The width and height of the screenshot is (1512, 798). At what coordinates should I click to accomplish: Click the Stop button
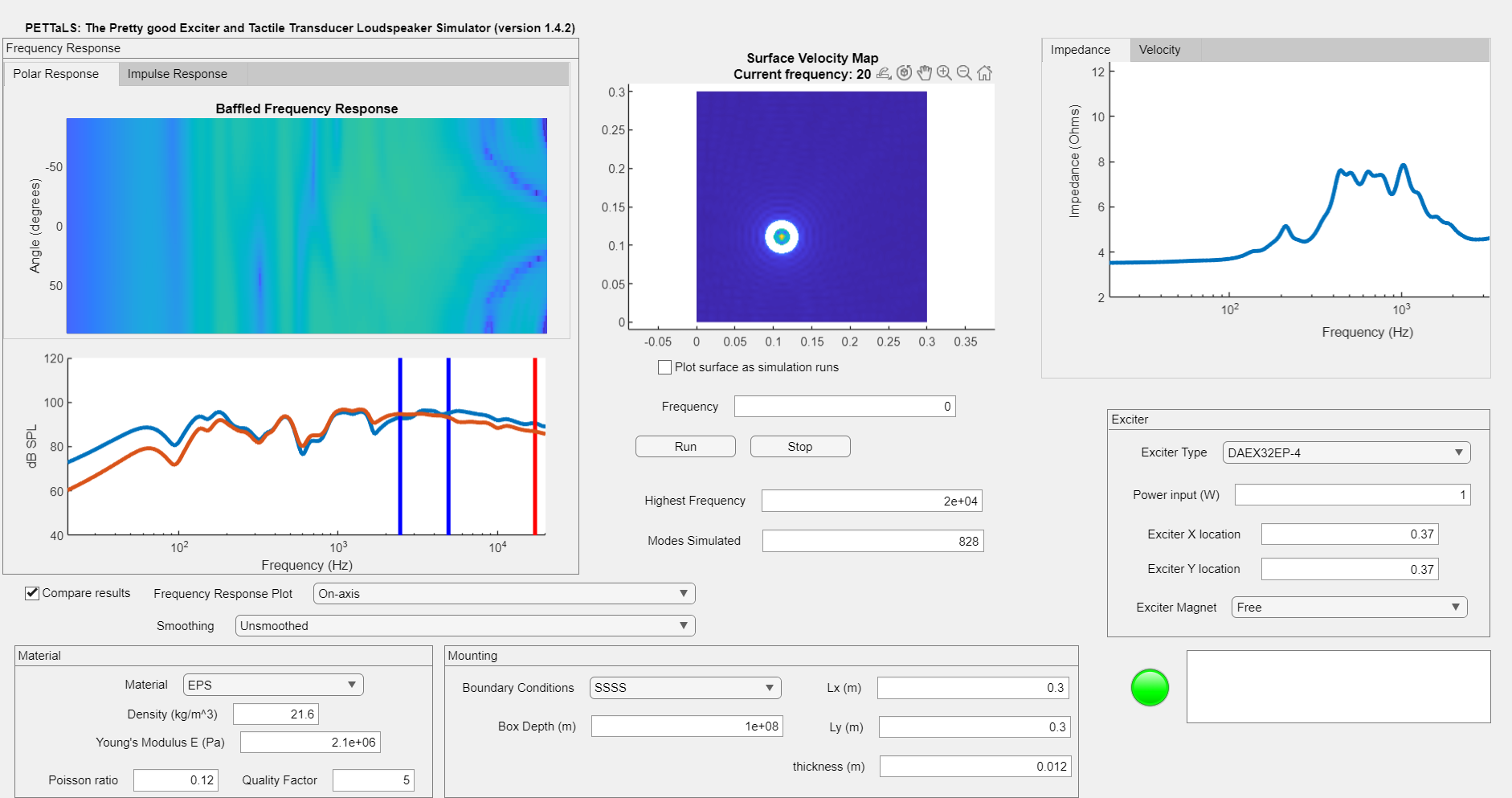click(800, 447)
